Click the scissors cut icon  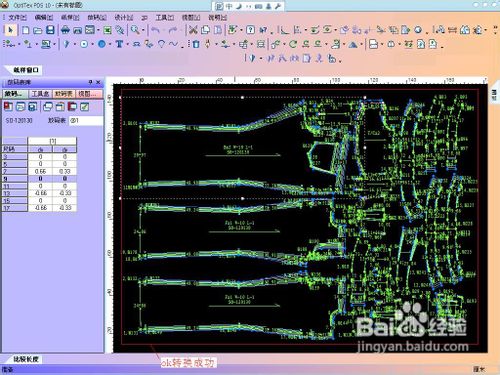tap(193, 30)
